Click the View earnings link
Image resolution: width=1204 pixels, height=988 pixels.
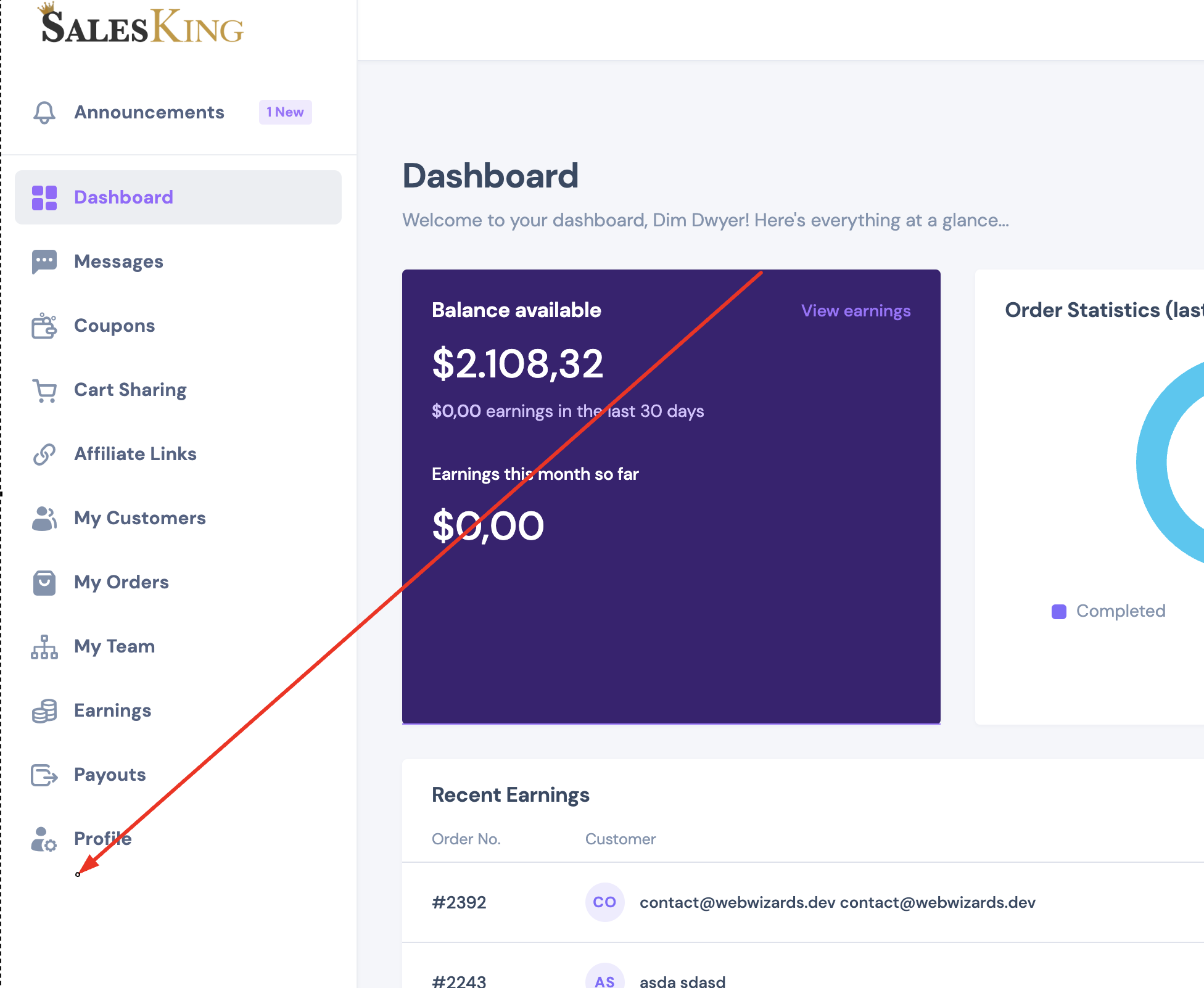click(x=856, y=311)
